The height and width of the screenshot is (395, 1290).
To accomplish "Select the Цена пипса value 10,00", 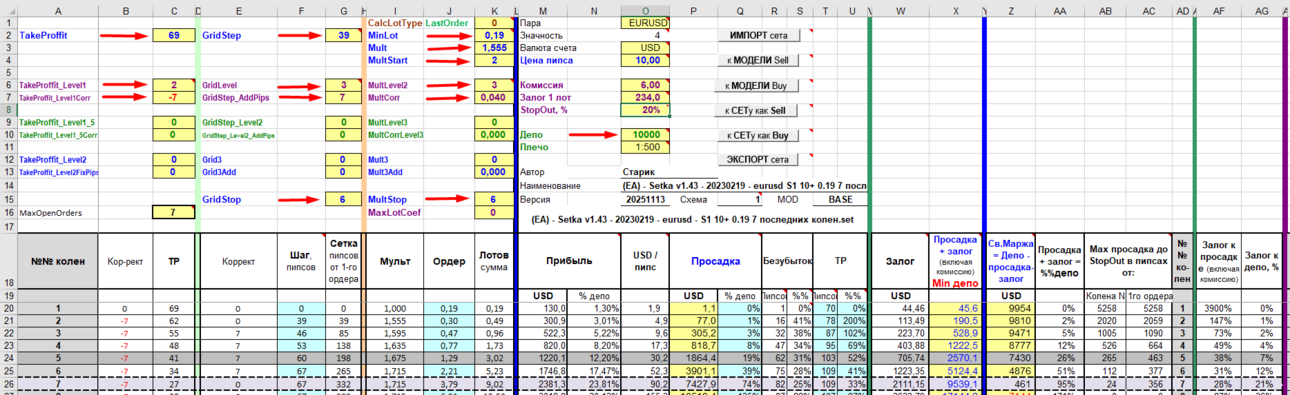I will [x=646, y=60].
